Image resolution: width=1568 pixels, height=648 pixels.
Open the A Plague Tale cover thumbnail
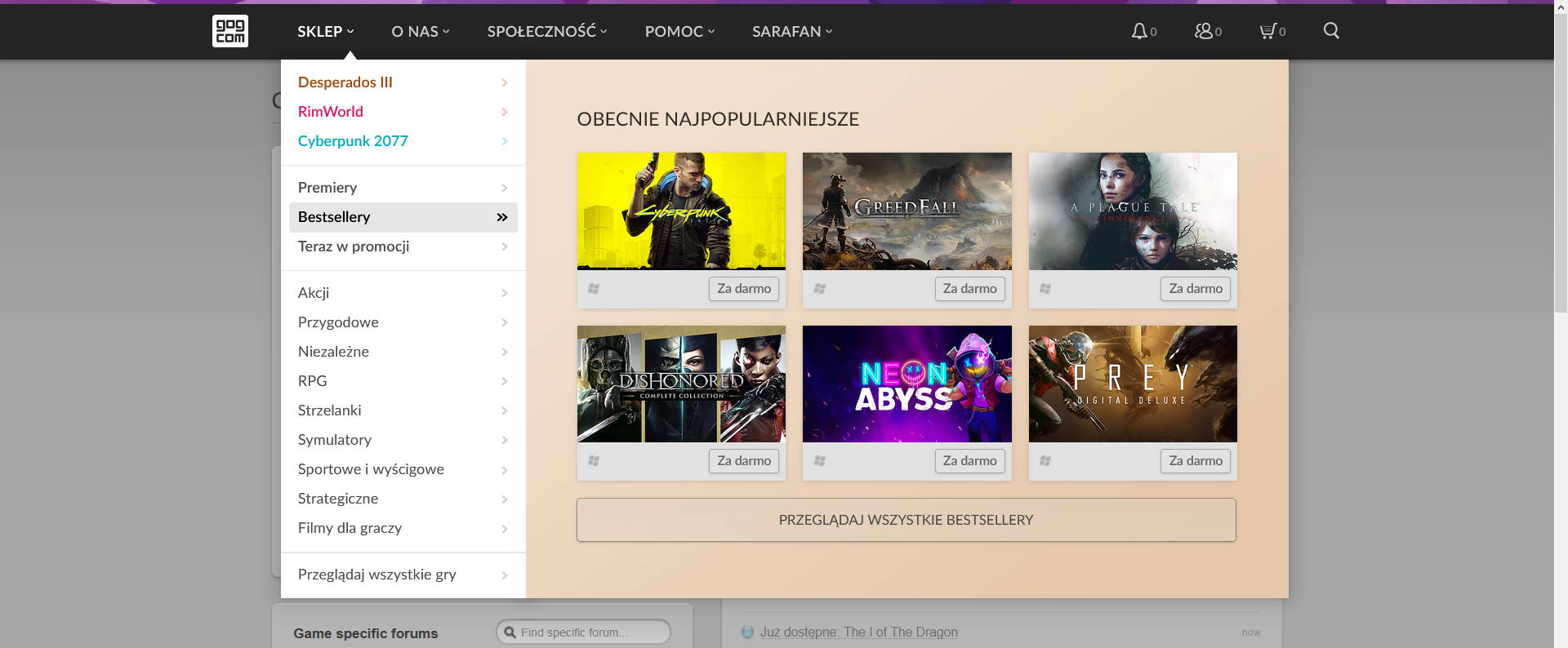pyautogui.click(x=1133, y=211)
